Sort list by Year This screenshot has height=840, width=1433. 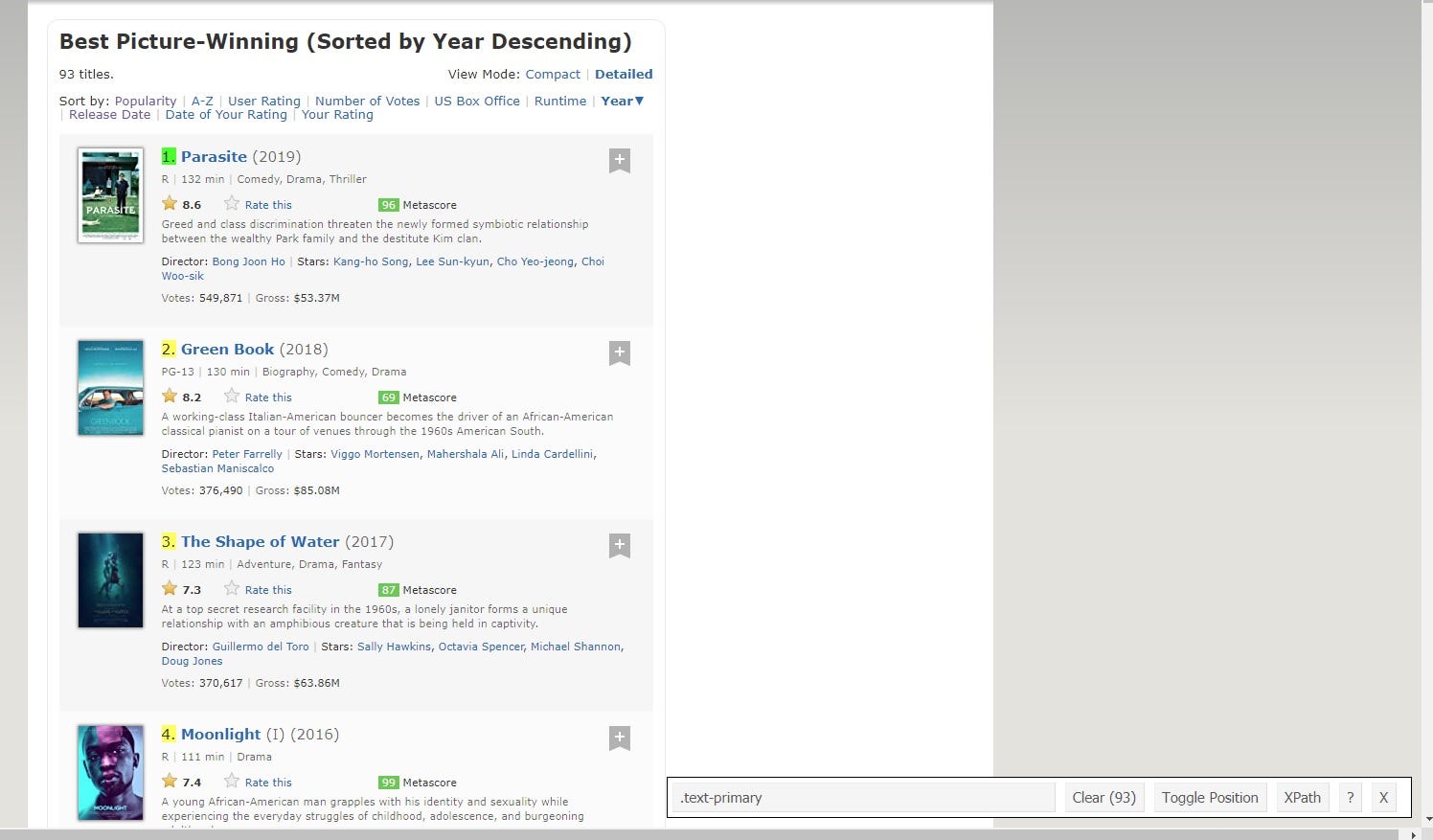(616, 101)
